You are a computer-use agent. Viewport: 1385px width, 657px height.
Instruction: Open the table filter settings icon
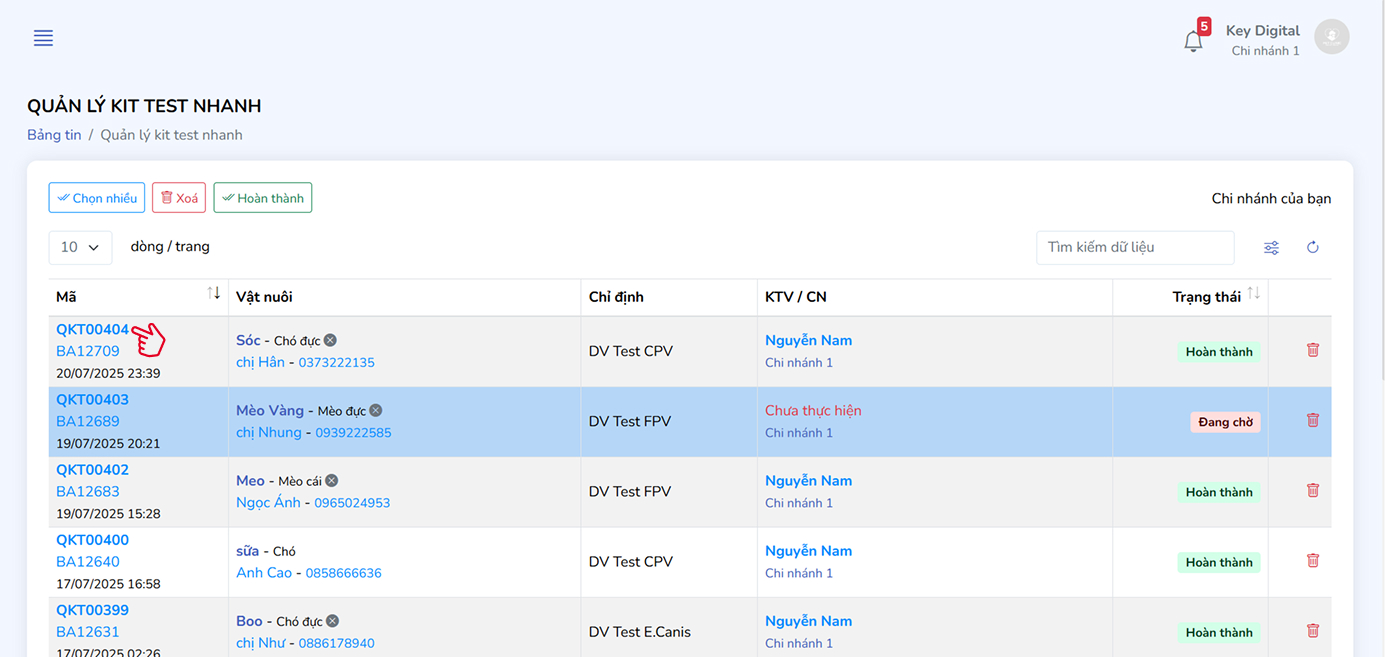[1271, 248]
